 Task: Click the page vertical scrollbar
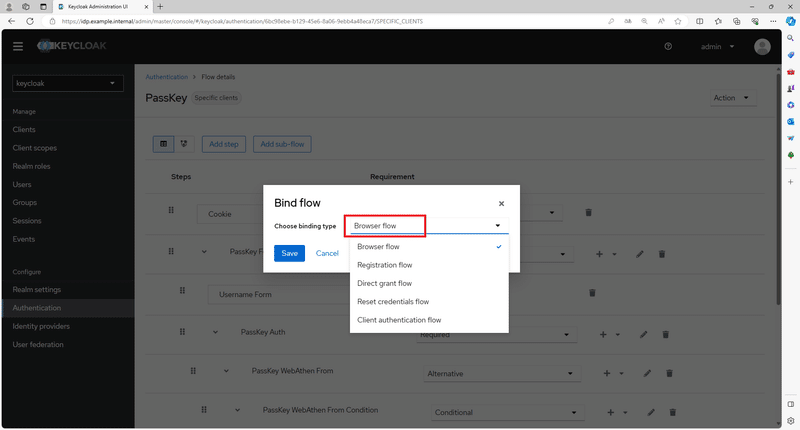point(778,189)
